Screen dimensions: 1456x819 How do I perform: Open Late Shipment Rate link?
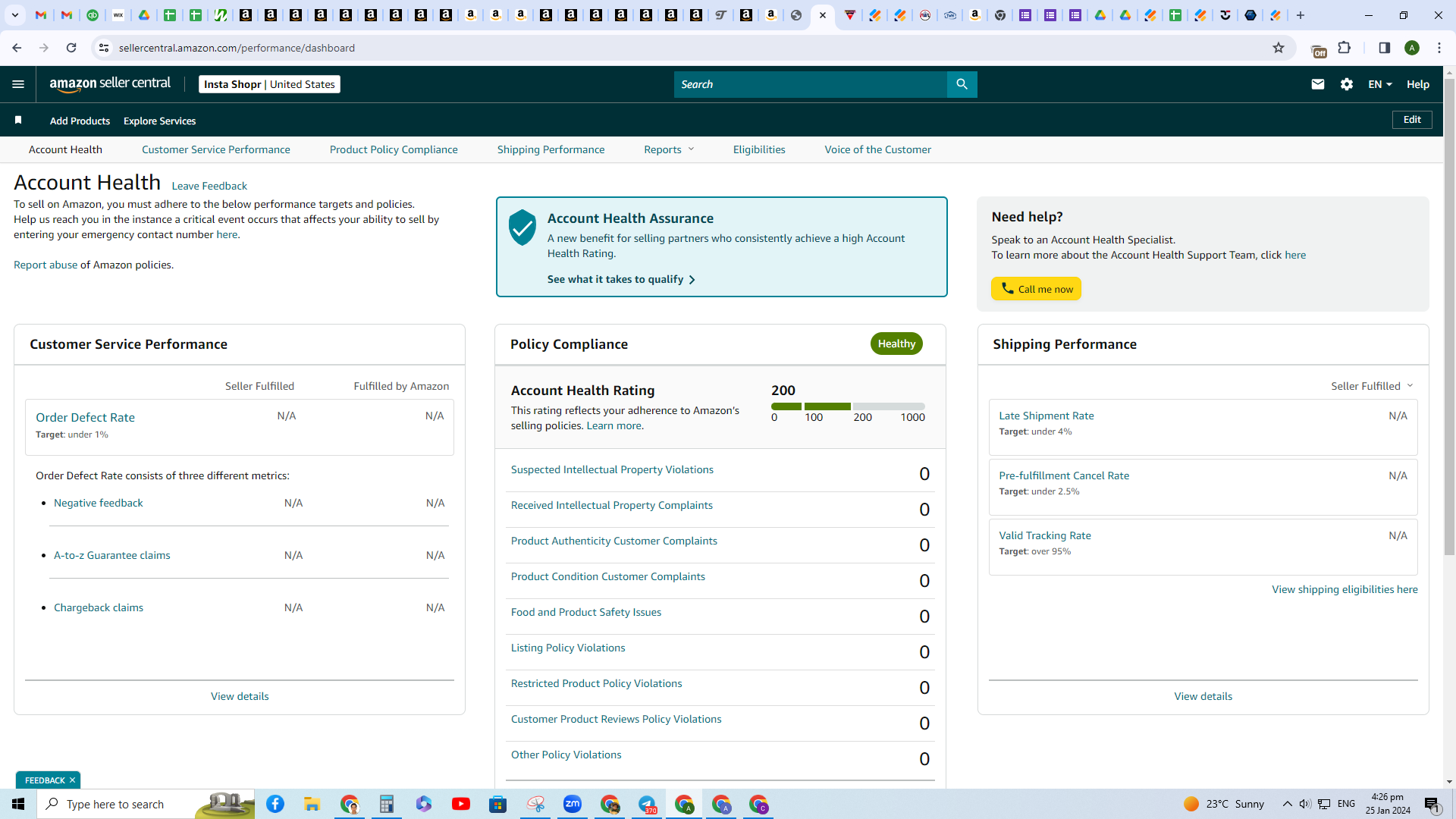1046,416
